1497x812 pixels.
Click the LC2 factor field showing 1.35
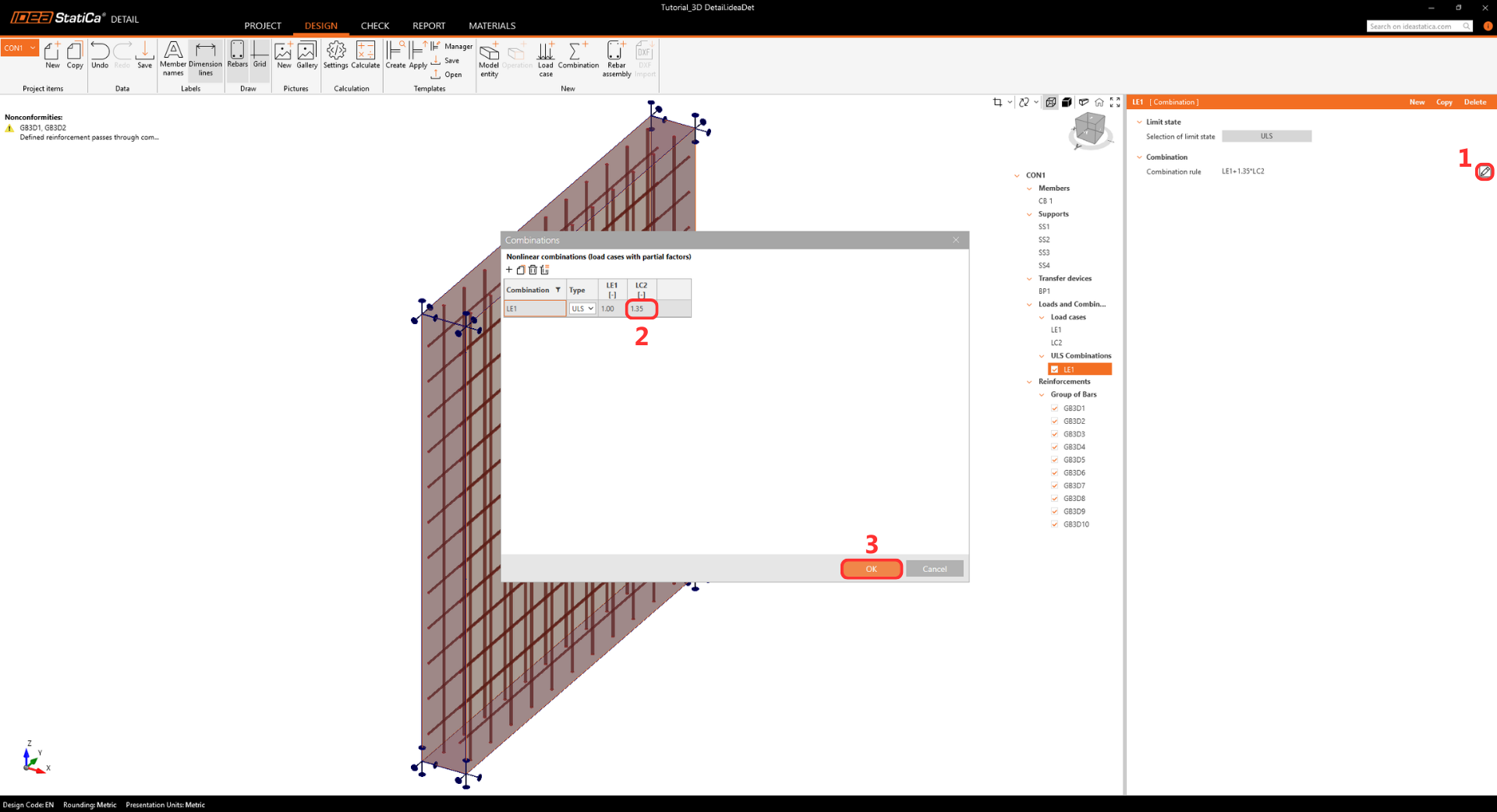(x=642, y=309)
